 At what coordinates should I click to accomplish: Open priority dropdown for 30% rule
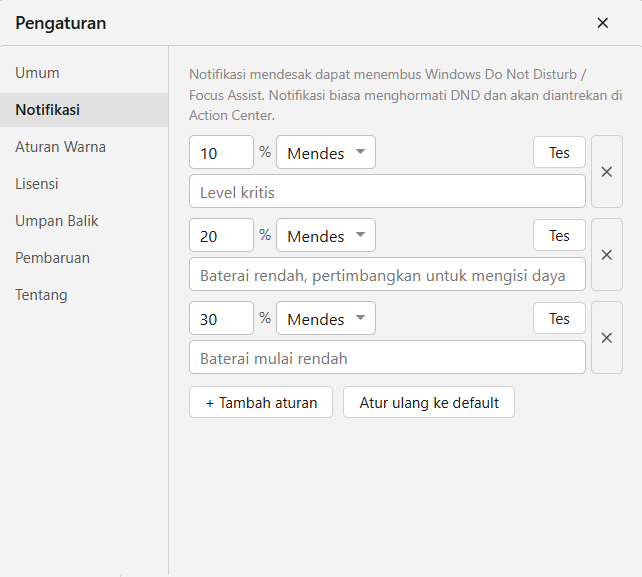click(x=326, y=318)
